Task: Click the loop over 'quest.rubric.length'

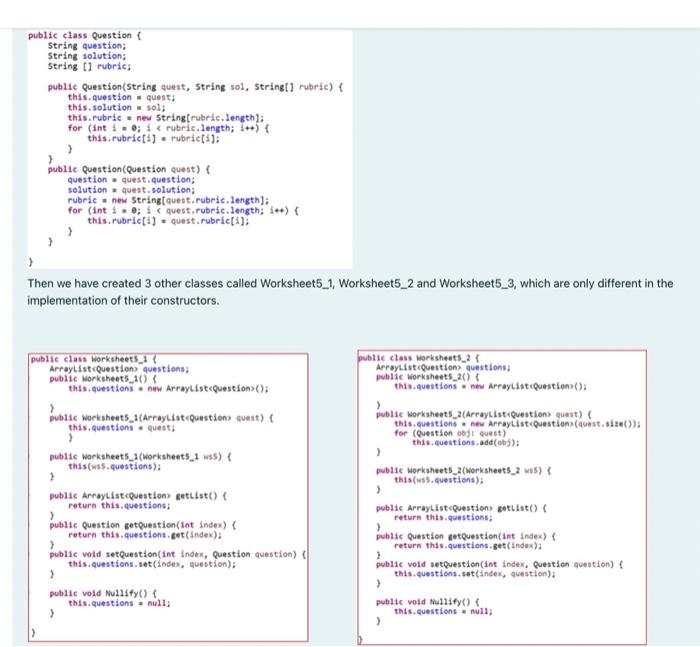Action: click(183, 210)
